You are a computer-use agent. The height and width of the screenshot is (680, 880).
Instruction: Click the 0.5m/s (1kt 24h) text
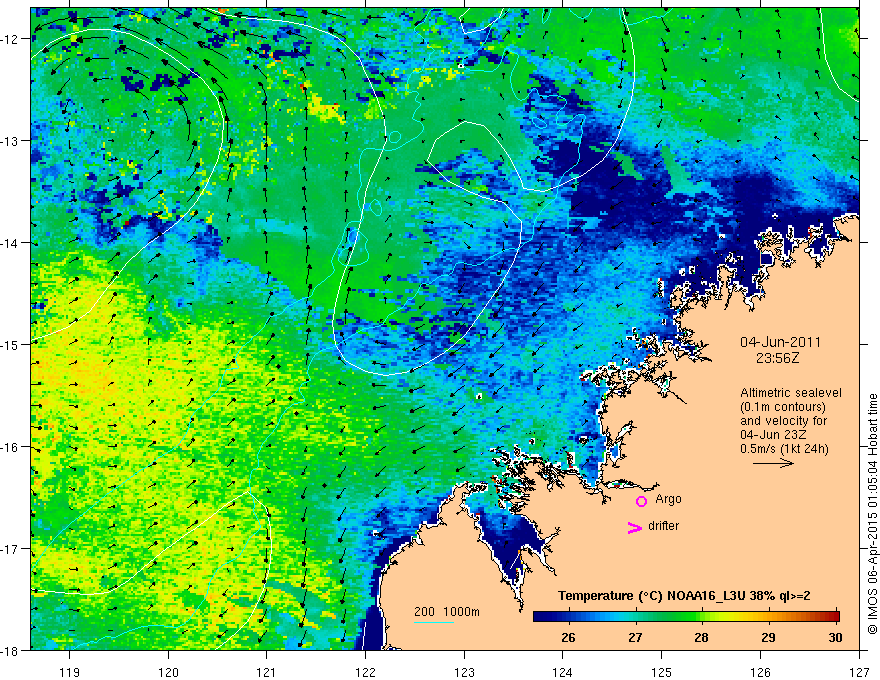point(784,449)
